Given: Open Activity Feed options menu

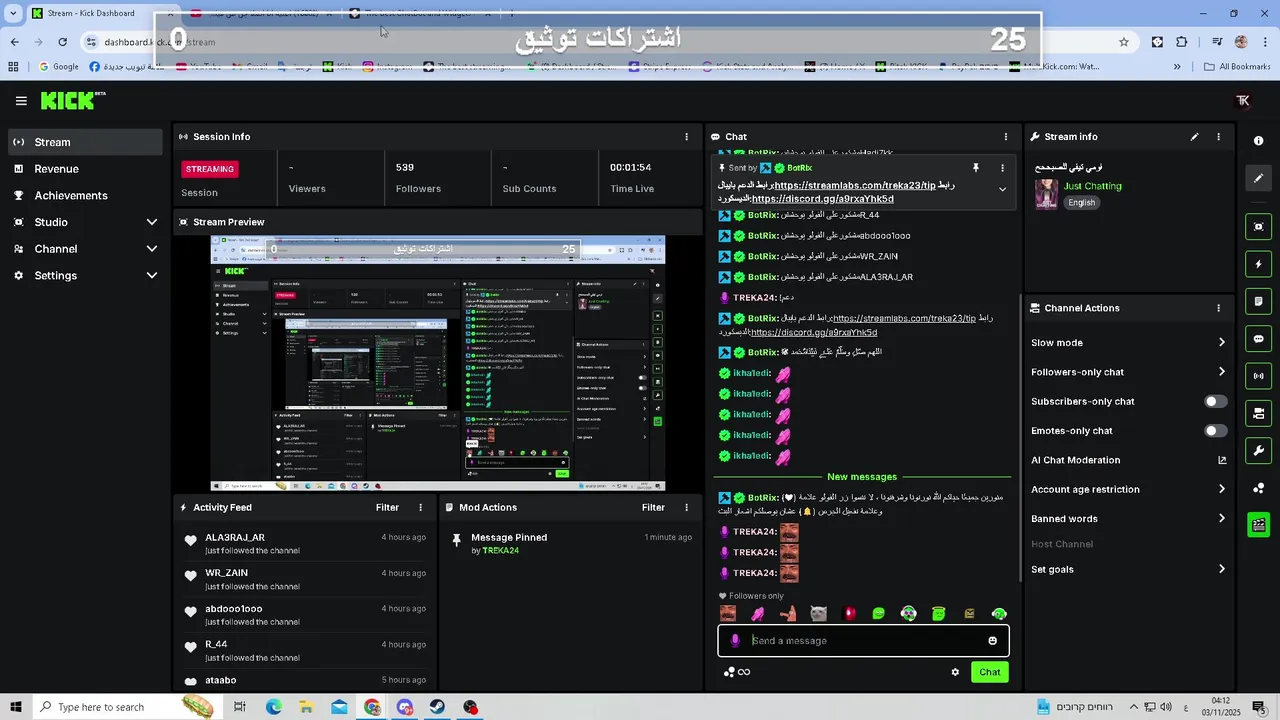Looking at the screenshot, I should [x=420, y=508].
